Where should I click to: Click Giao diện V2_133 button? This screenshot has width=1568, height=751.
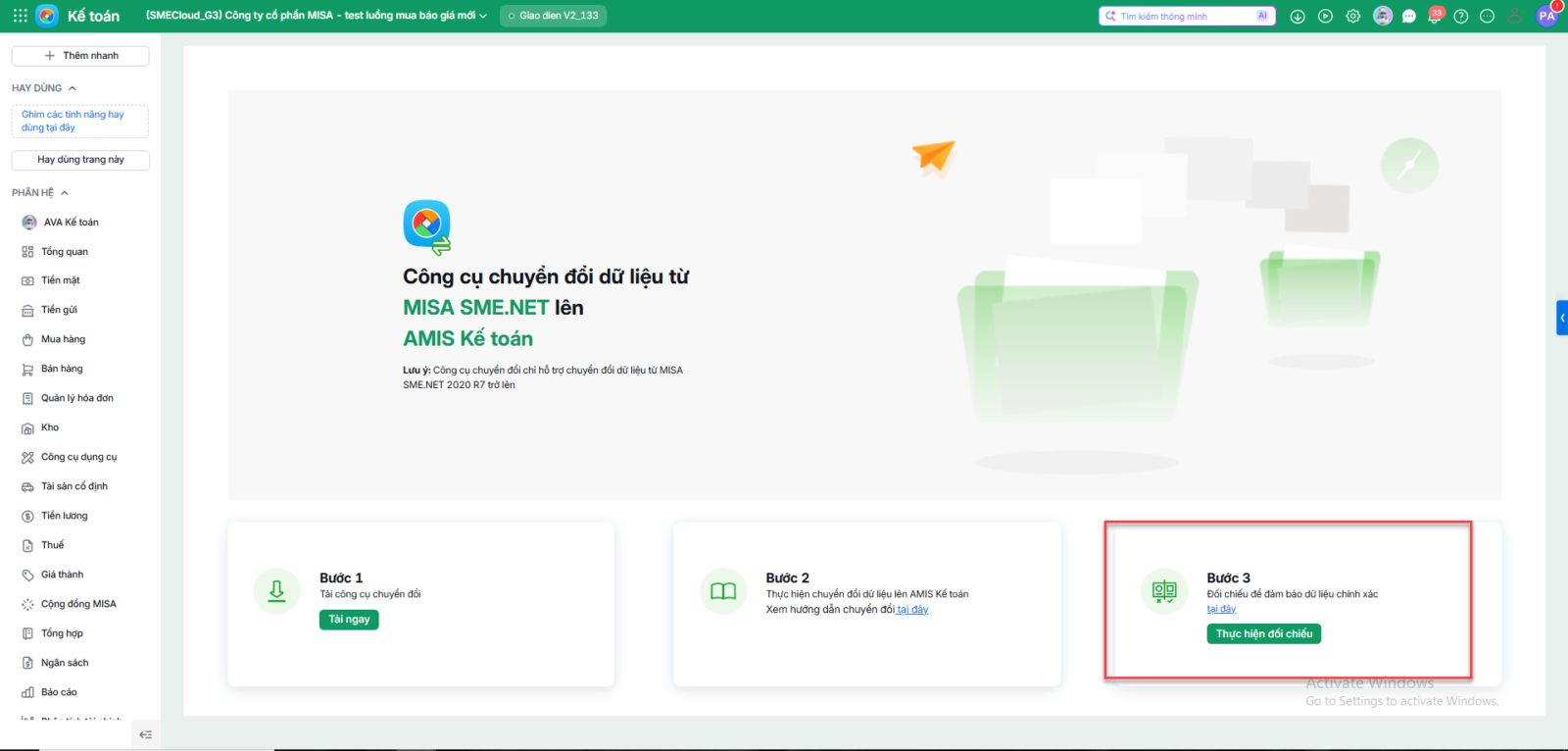point(554,16)
